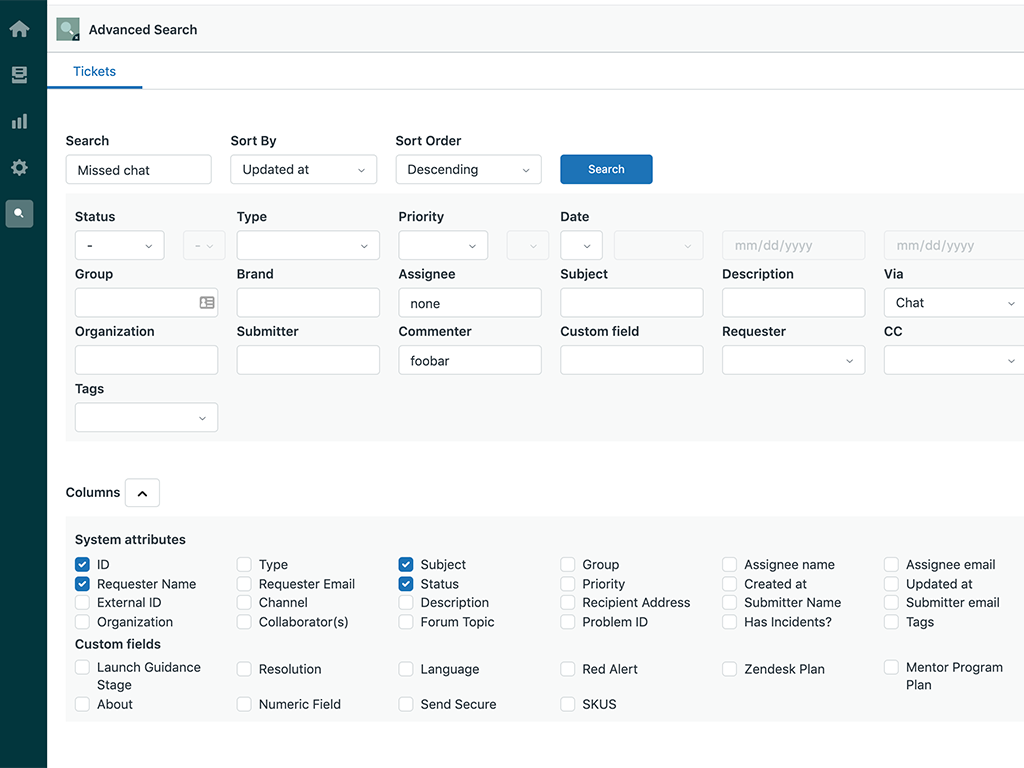Uncheck the Status column checkbox

[x=406, y=584]
